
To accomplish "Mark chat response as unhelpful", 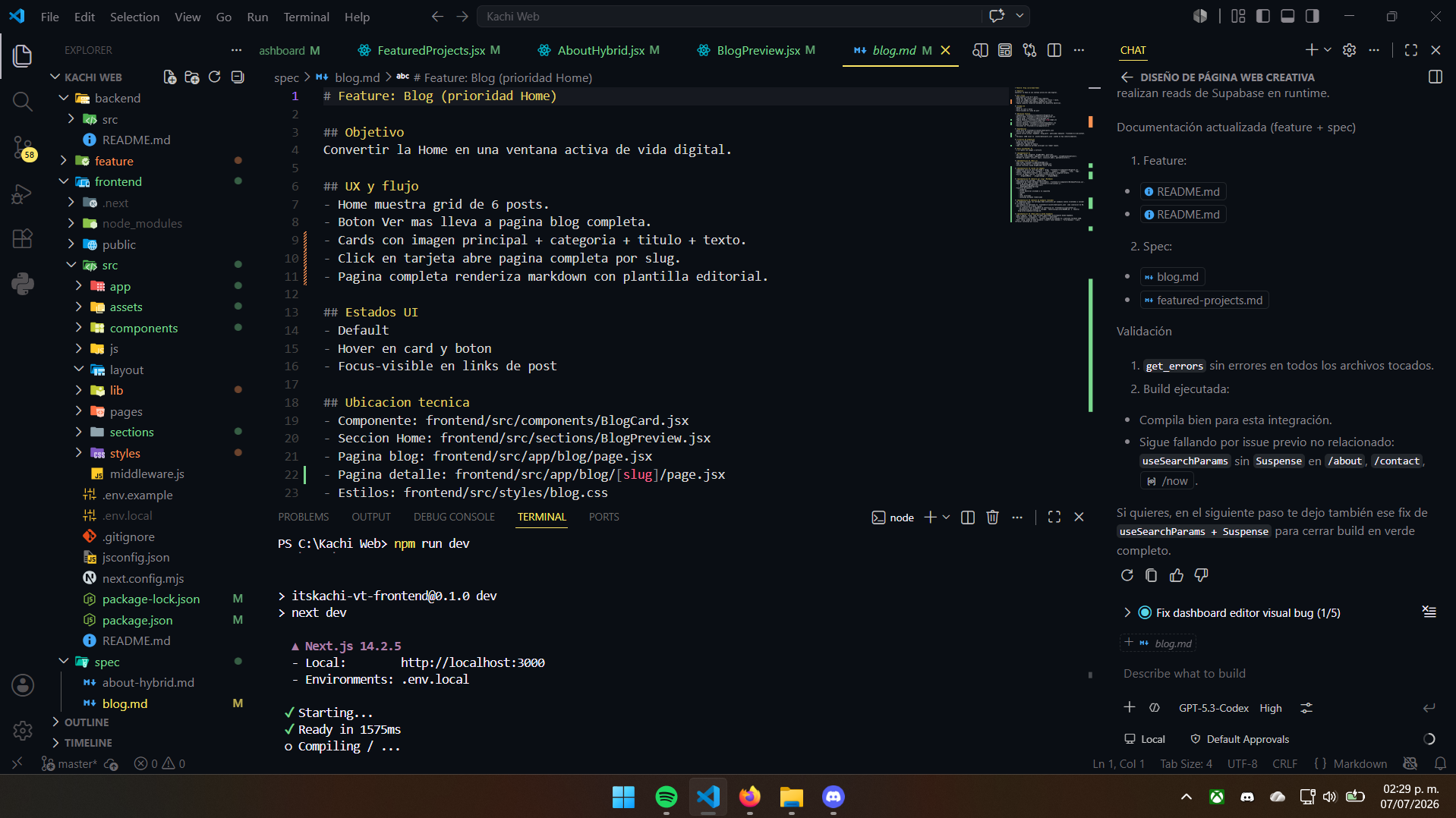I will pyautogui.click(x=1201, y=575).
